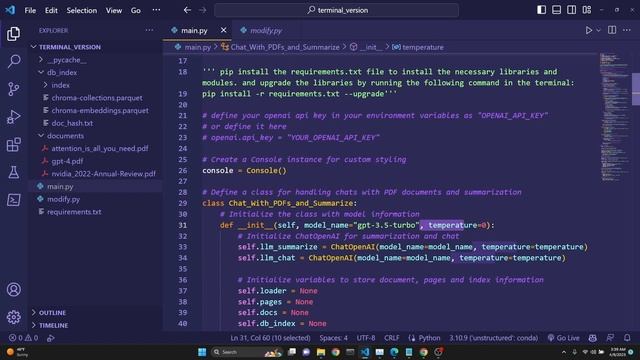Open the Selection menu
The height and width of the screenshot is (360, 640).
pos(82,11)
